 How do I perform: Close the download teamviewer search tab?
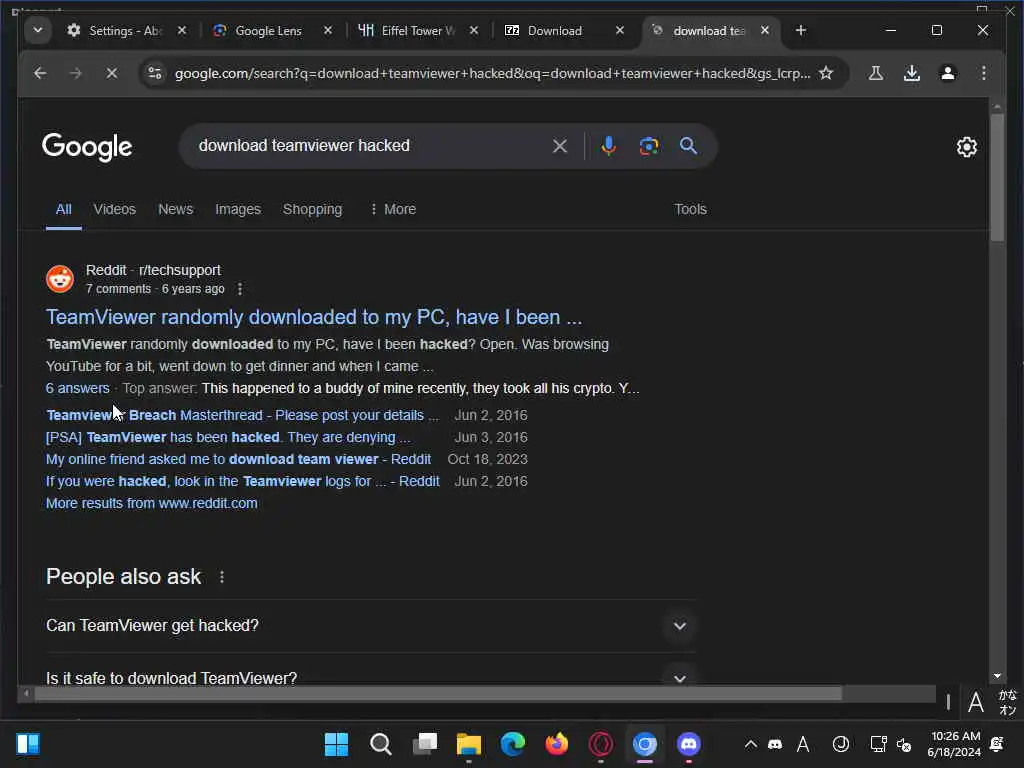click(765, 31)
